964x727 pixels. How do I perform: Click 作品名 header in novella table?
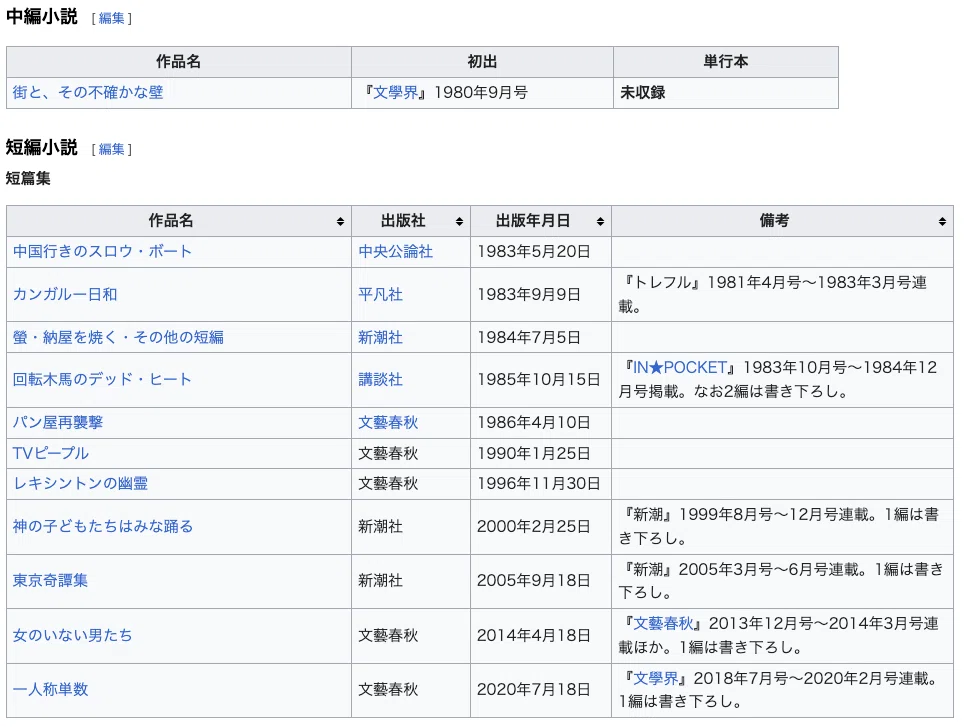coord(178,62)
